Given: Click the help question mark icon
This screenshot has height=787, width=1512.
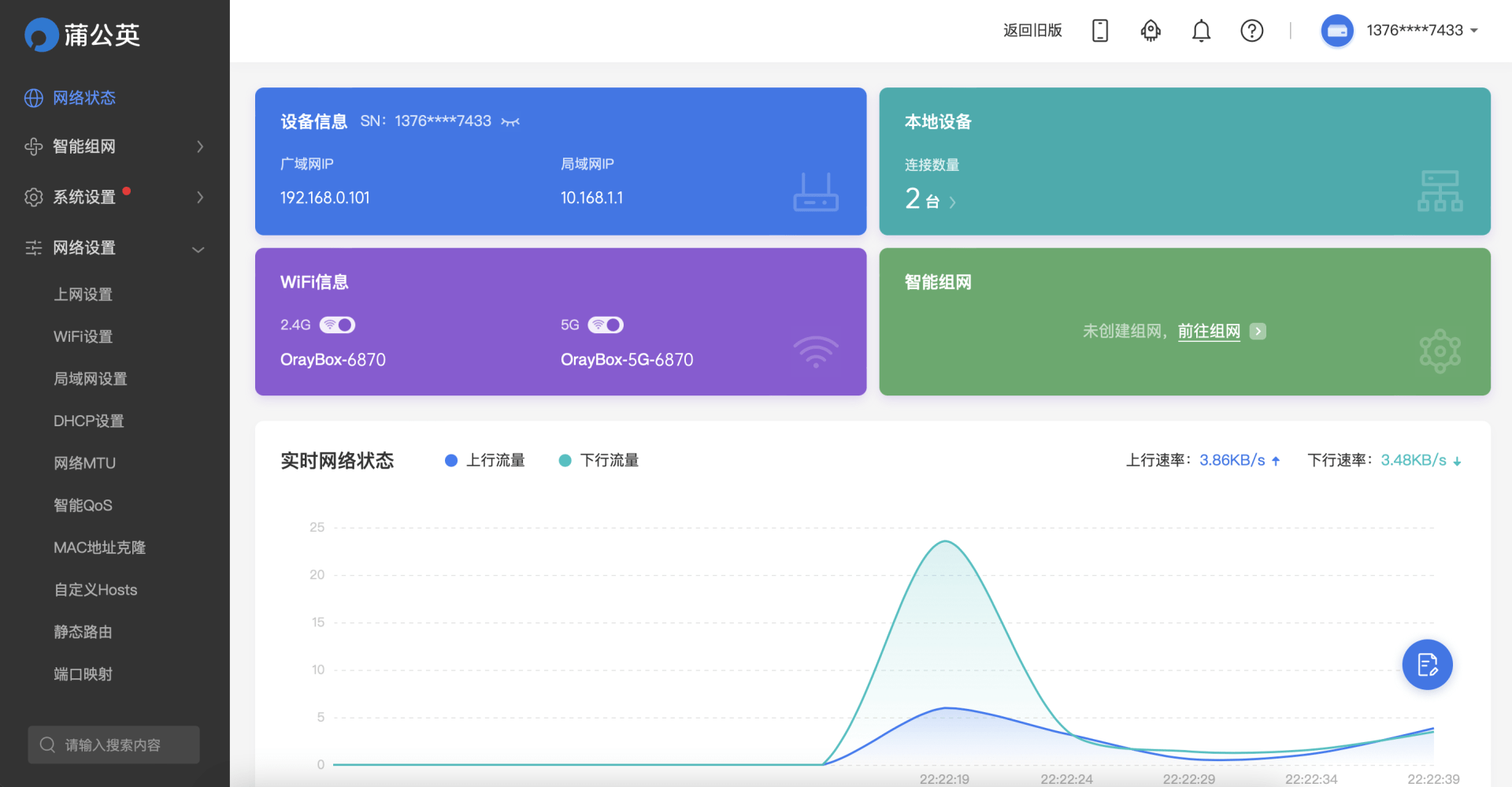Looking at the screenshot, I should [x=1251, y=31].
